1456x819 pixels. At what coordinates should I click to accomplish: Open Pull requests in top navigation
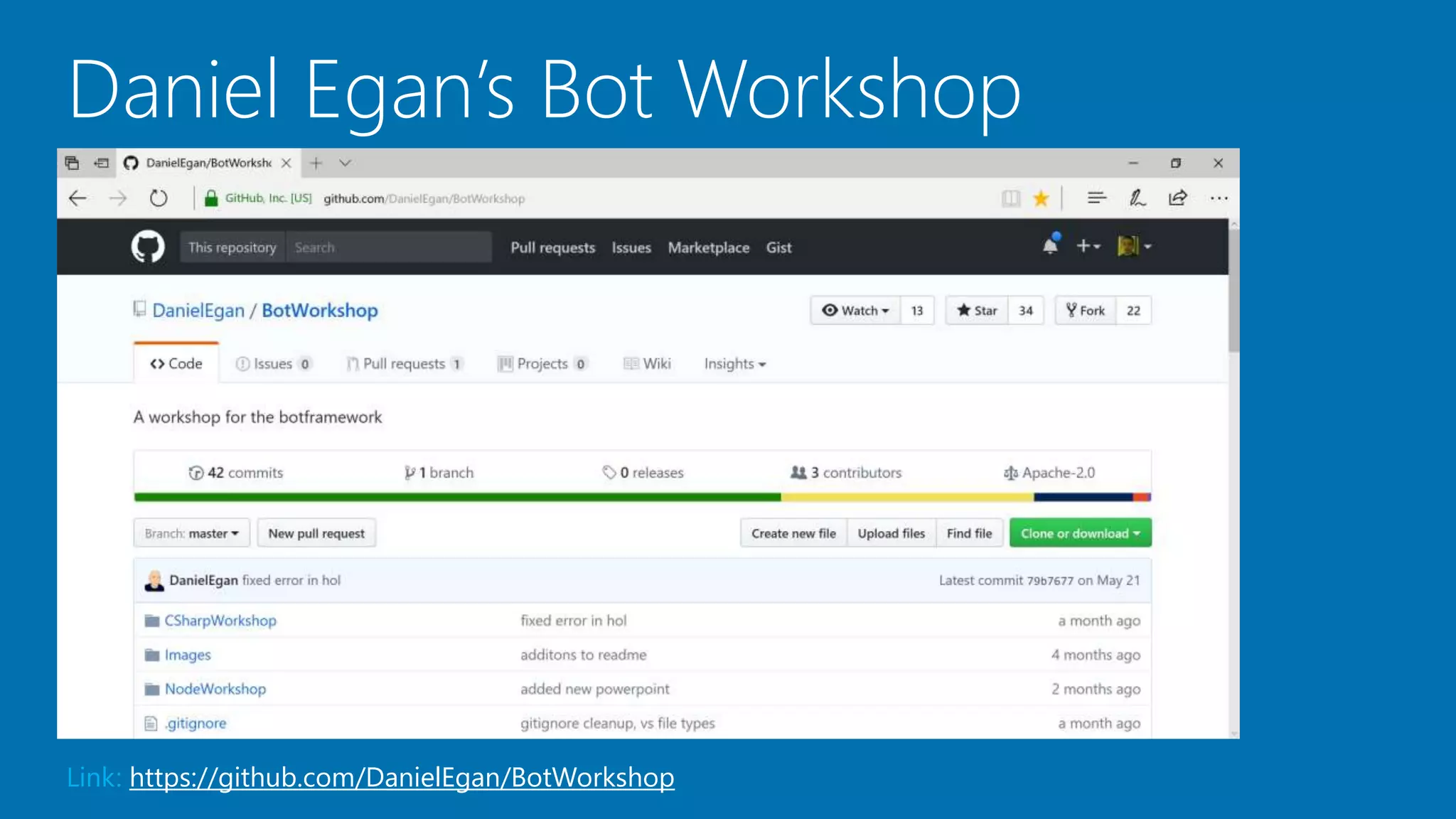(552, 247)
